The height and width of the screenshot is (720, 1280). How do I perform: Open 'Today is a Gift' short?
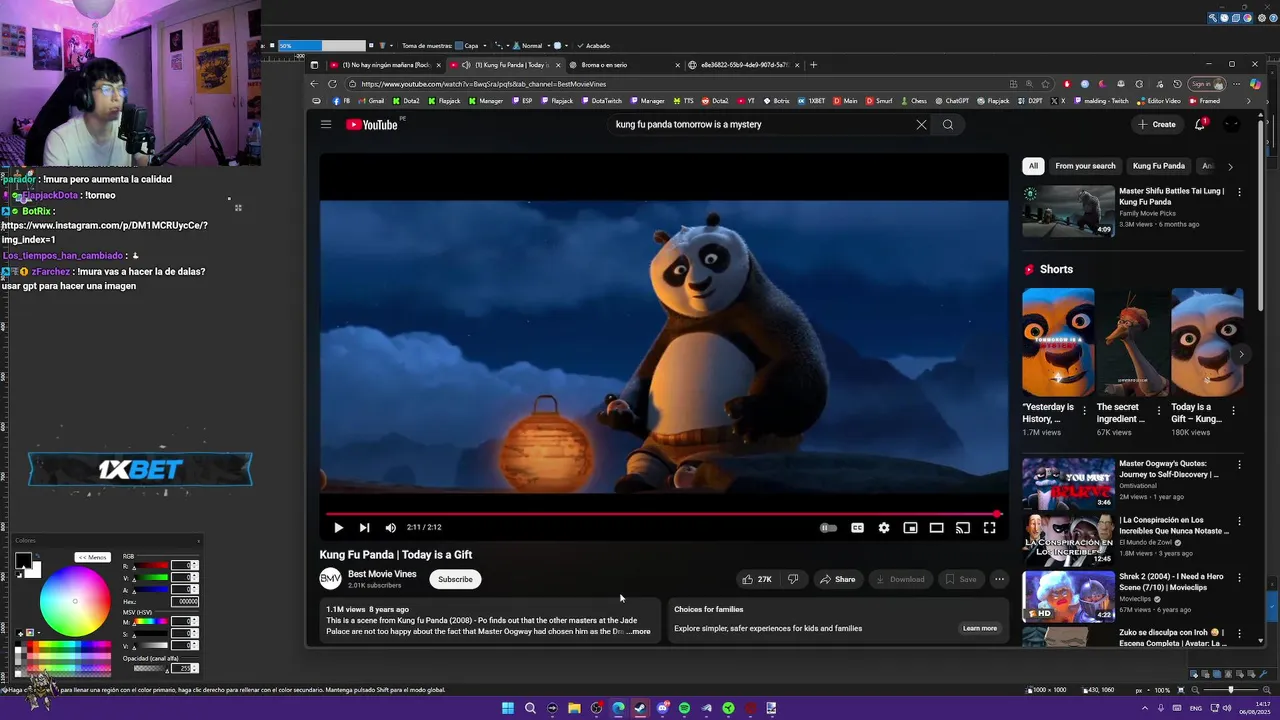coord(1207,342)
